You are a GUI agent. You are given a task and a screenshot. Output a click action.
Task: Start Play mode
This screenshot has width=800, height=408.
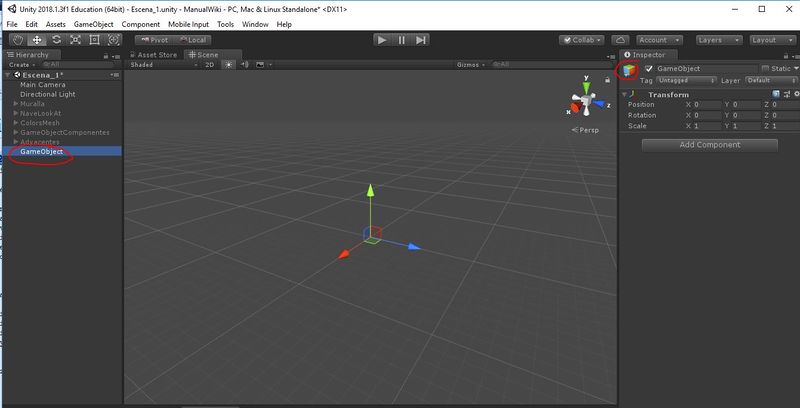pyautogui.click(x=382, y=40)
